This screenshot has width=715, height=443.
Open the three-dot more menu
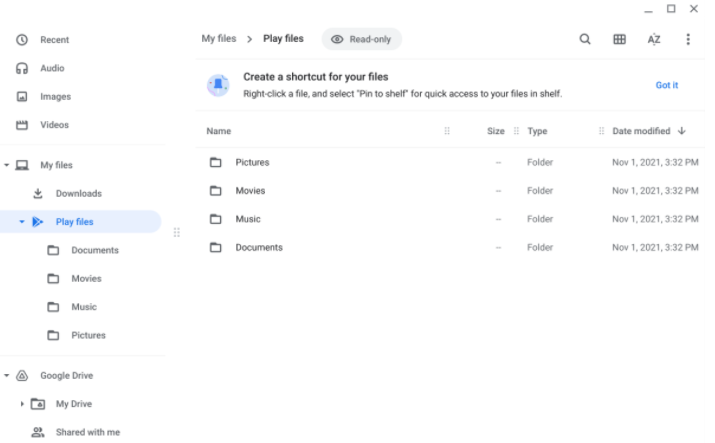(x=688, y=39)
